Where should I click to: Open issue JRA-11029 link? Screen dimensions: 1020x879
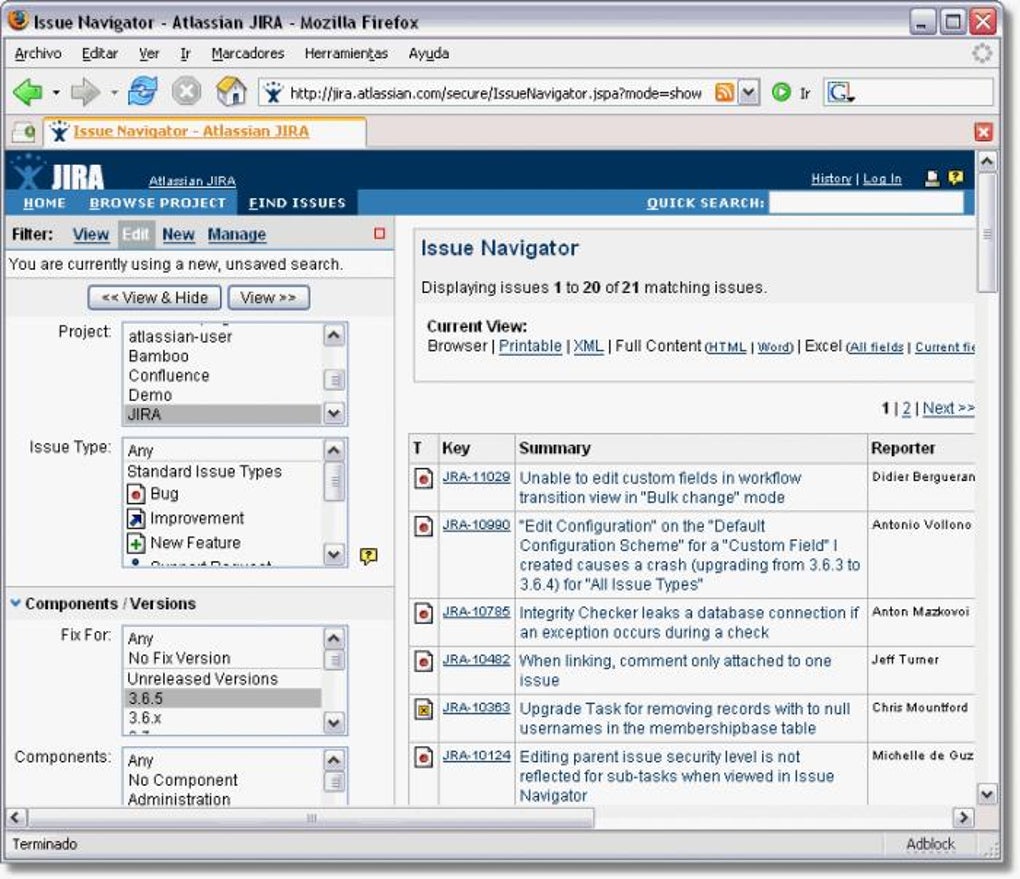click(x=476, y=477)
